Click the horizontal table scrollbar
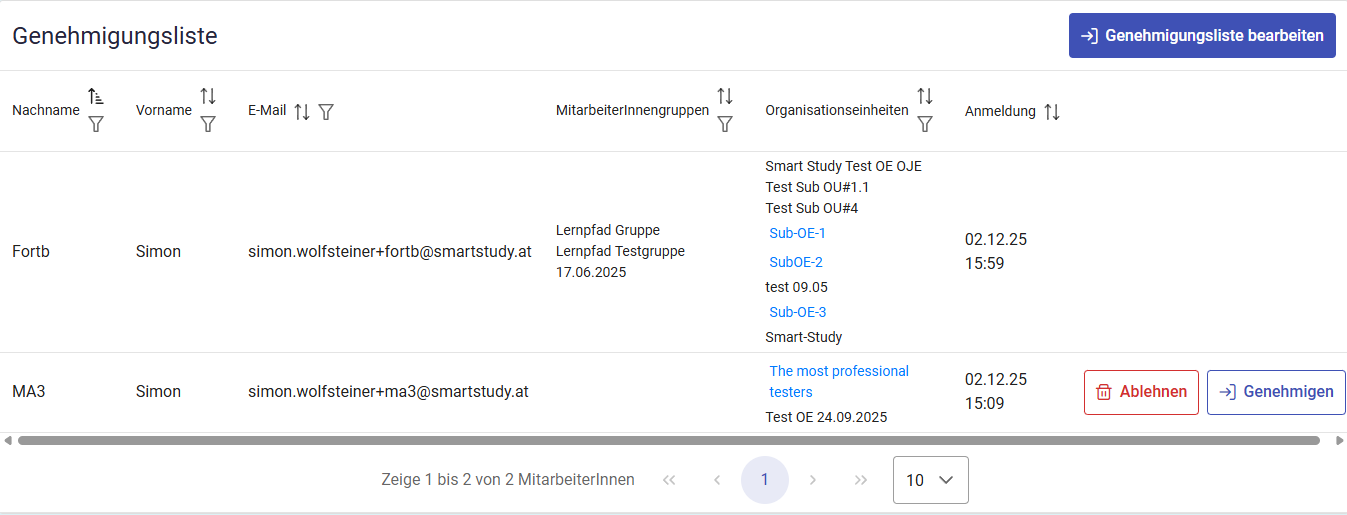 [668, 440]
